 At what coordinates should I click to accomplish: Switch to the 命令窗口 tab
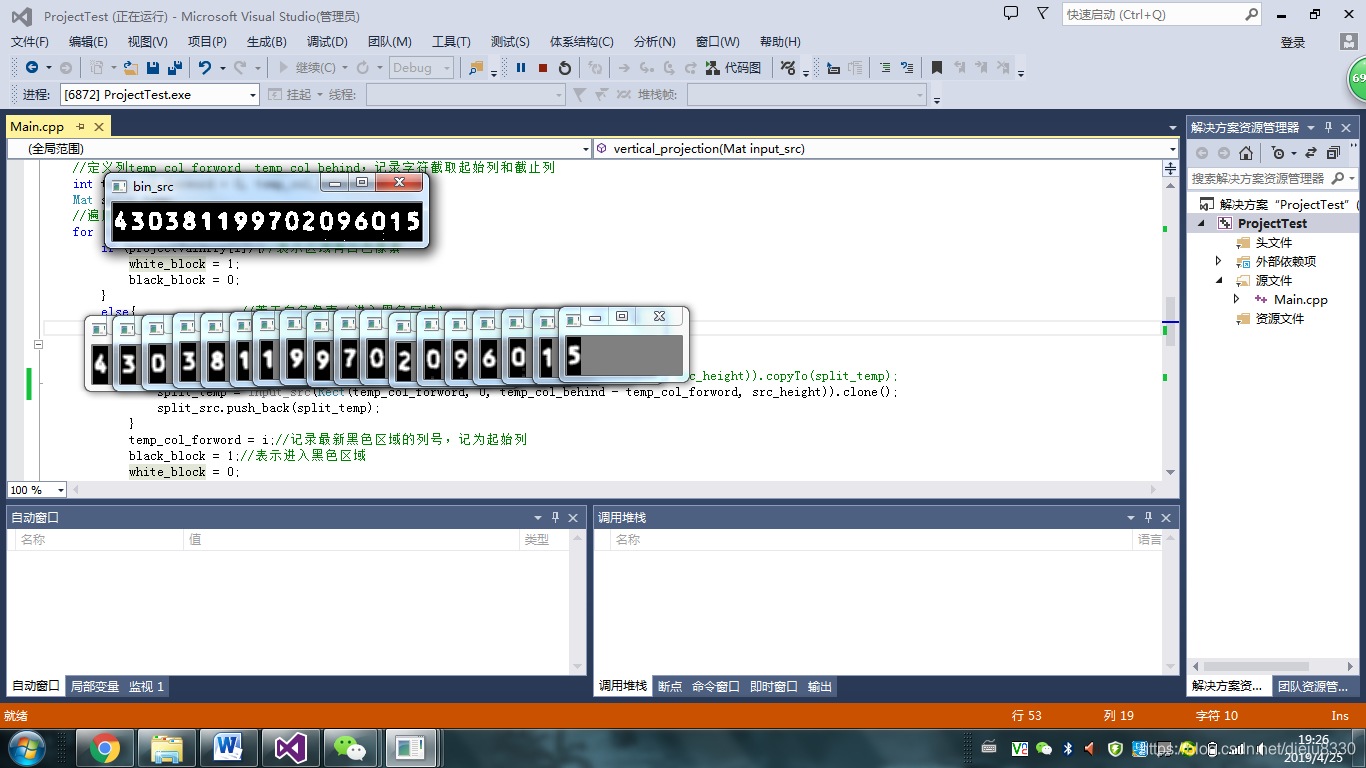(716, 687)
